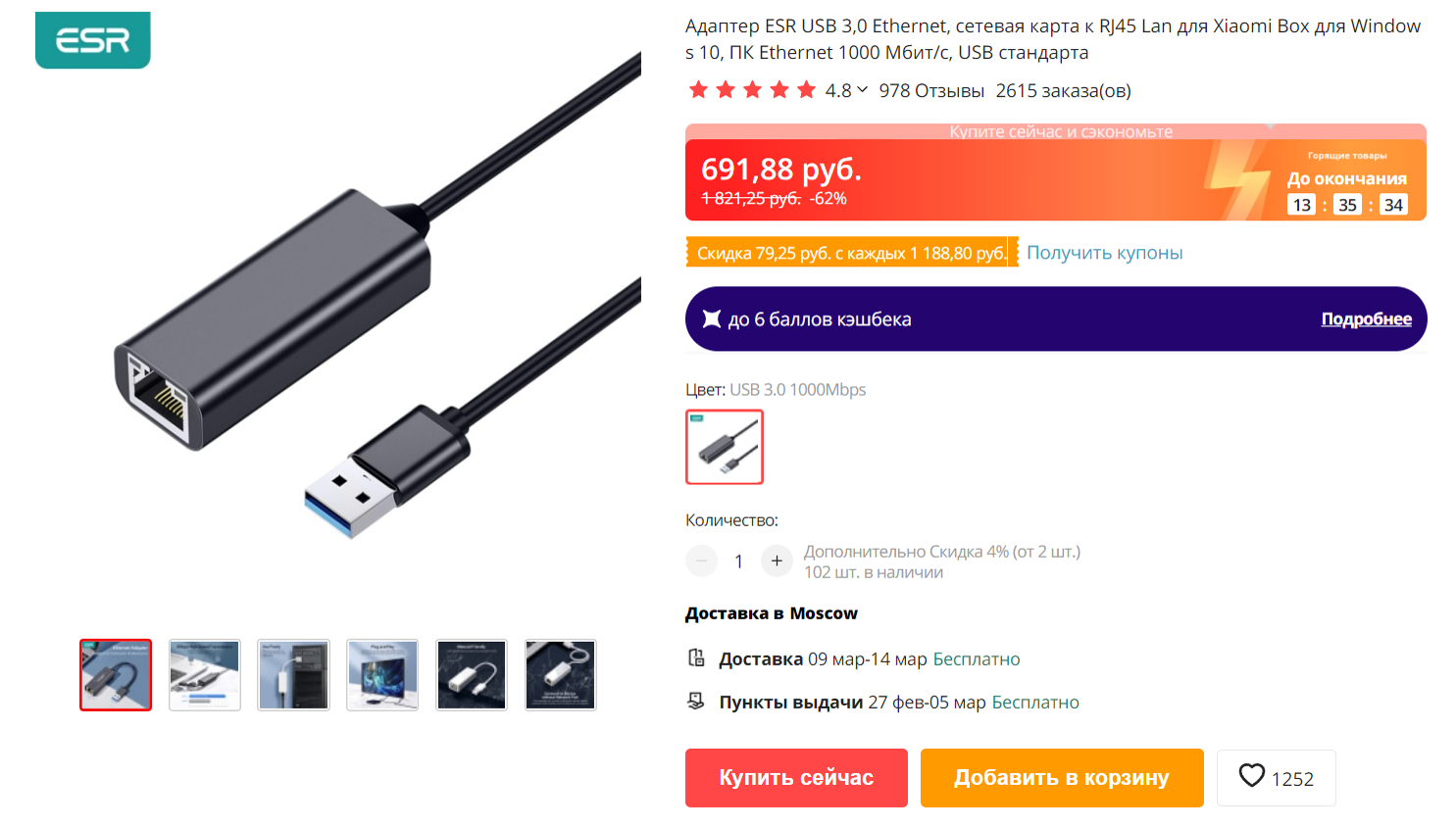
Task: Select first product thumbnail with red border
Action: (x=116, y=675)
